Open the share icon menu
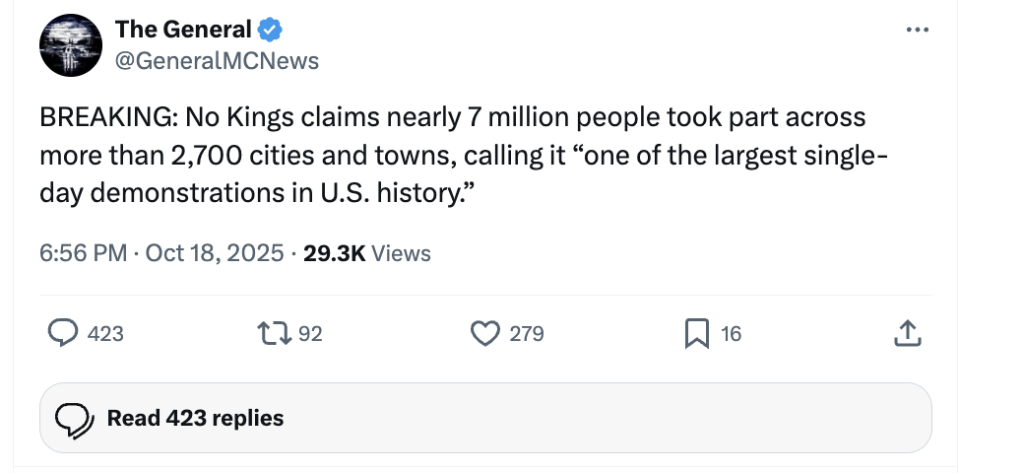 (906, 333)
